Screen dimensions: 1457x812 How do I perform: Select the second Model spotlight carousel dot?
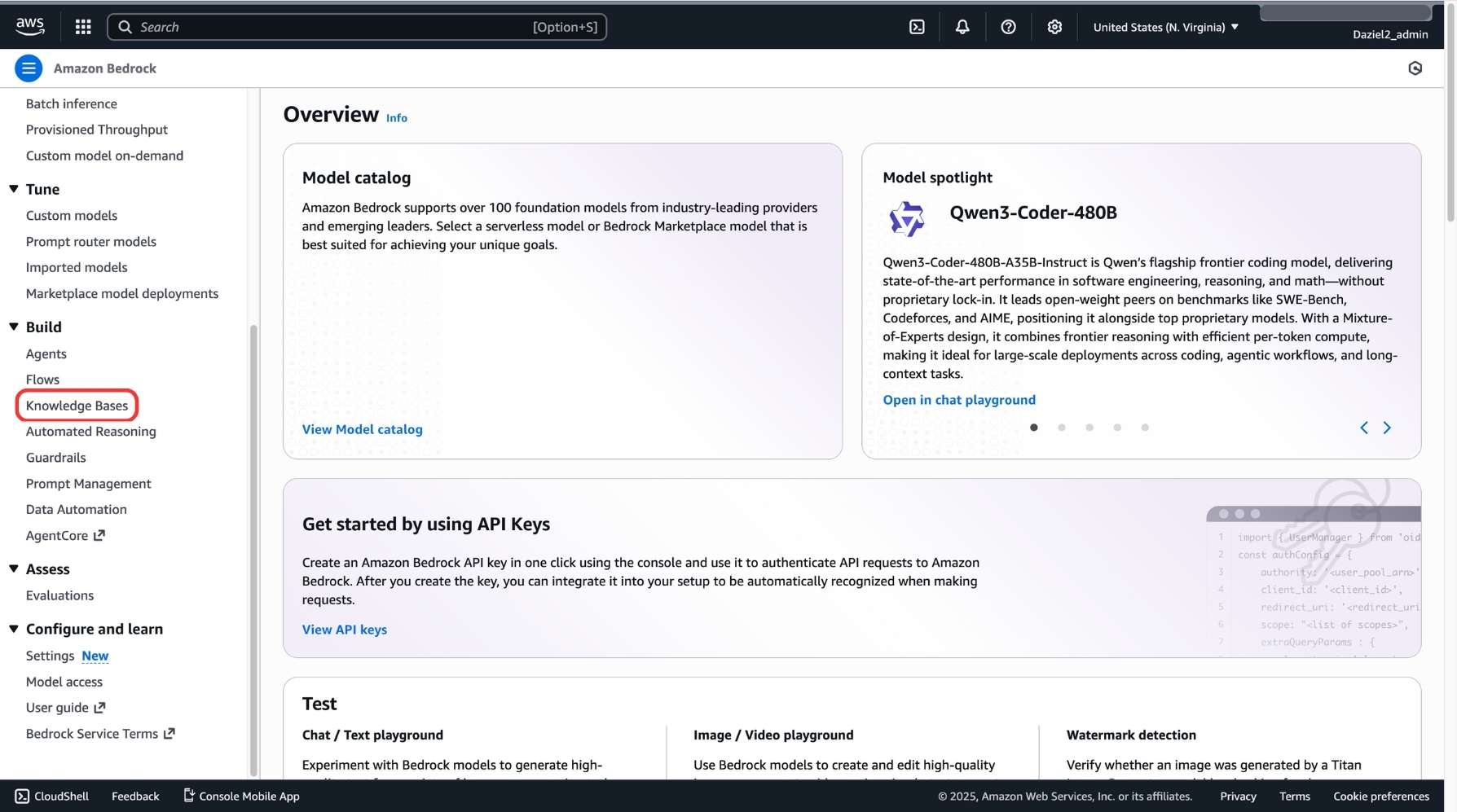[x=1062, y=427]
